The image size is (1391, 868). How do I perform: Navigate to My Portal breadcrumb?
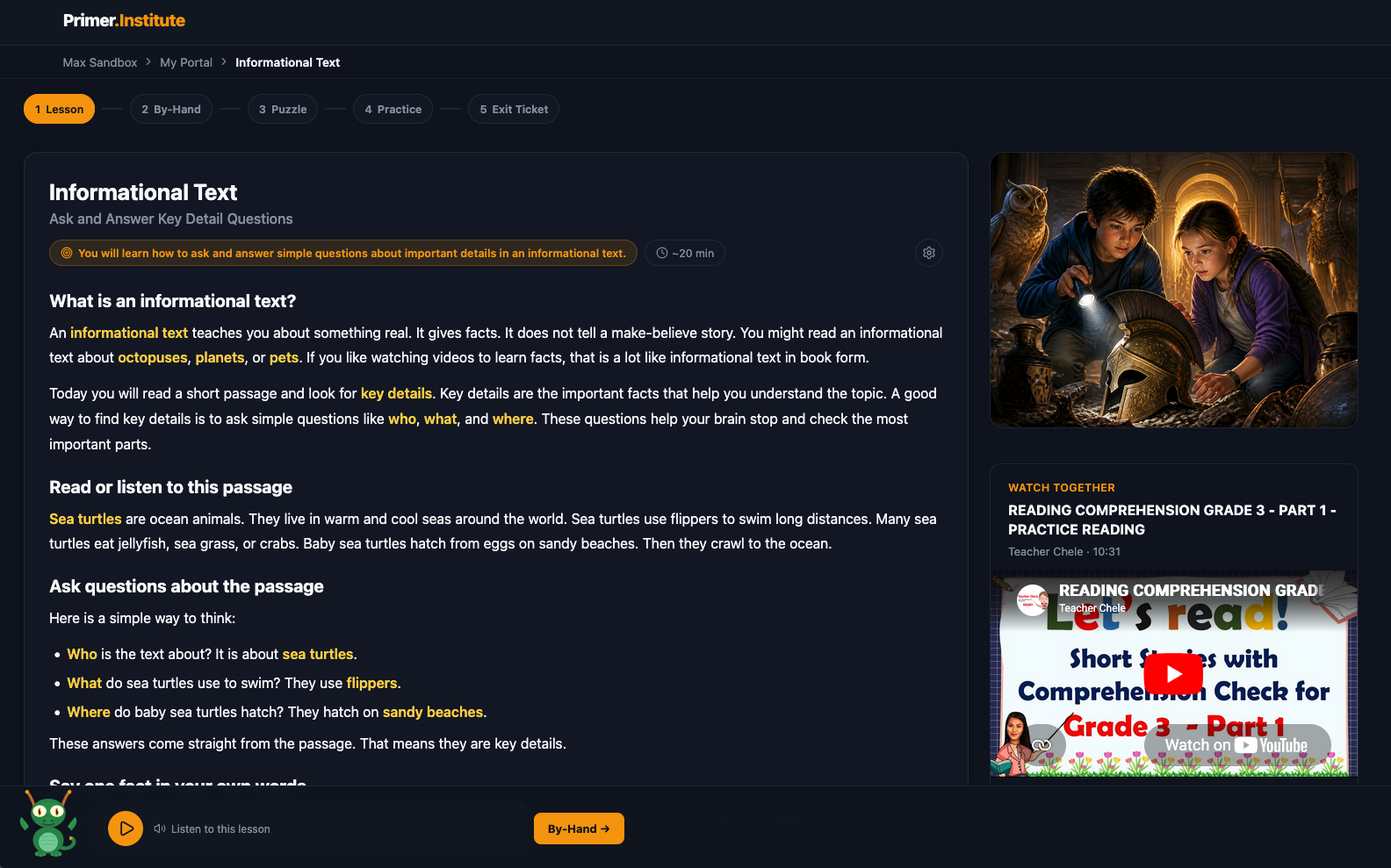point(186,62)
